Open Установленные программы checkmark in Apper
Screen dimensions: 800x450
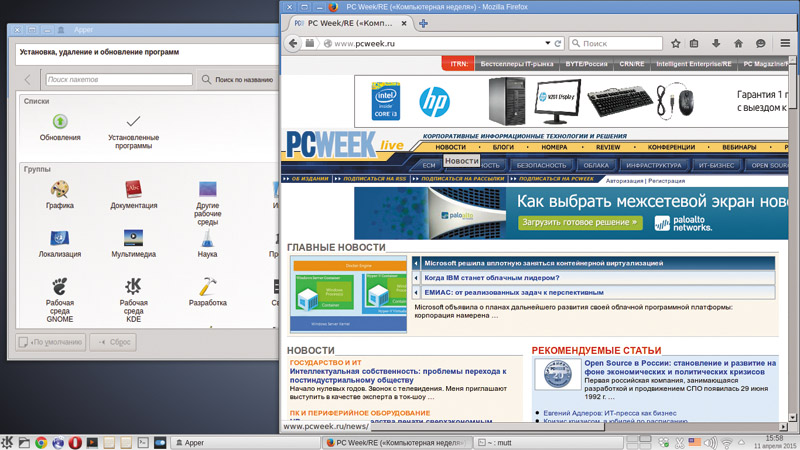point(133,132)
